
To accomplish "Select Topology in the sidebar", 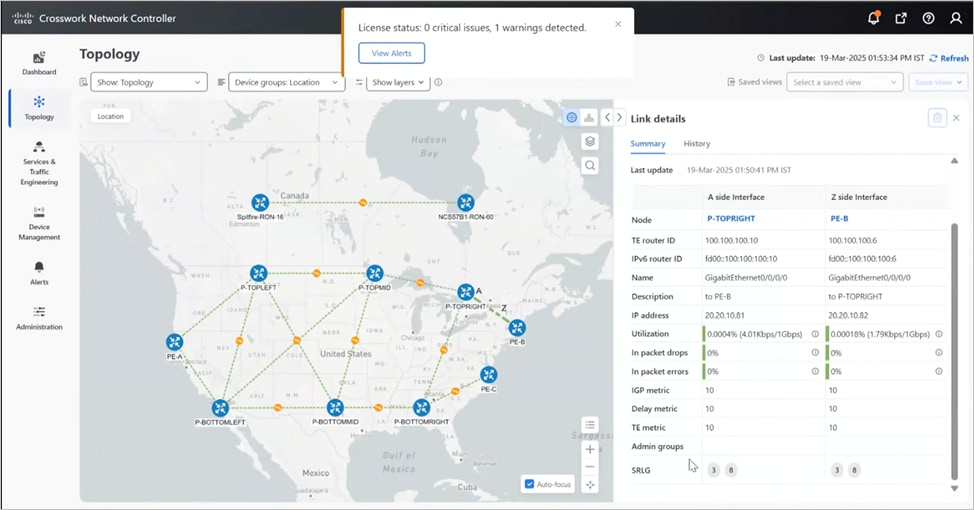I will point(39,108).
